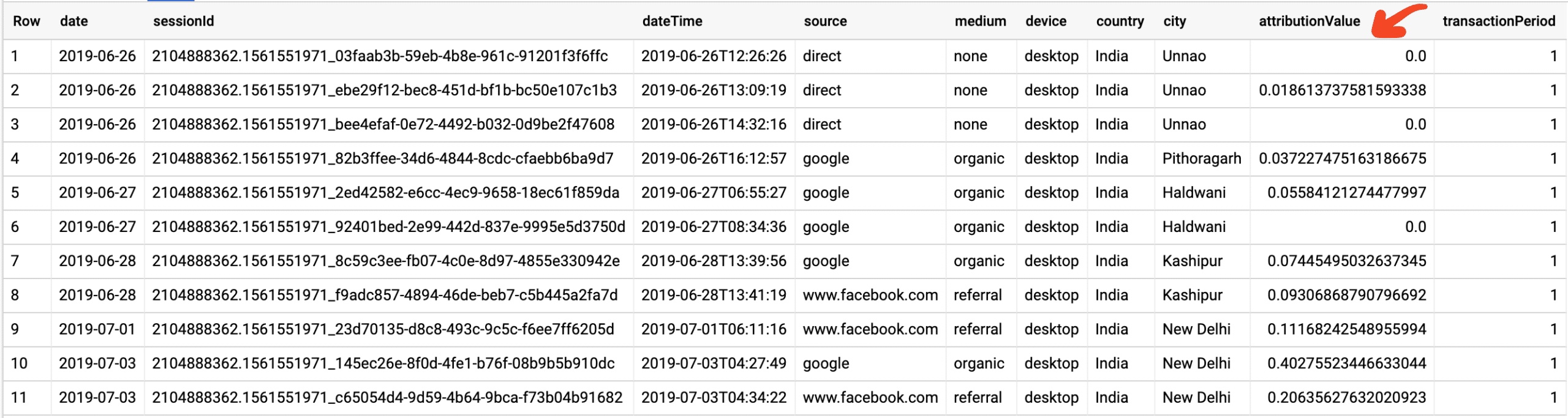Select the device column header
Screen dimensions: 1568x418
[x=1046, y=21]
